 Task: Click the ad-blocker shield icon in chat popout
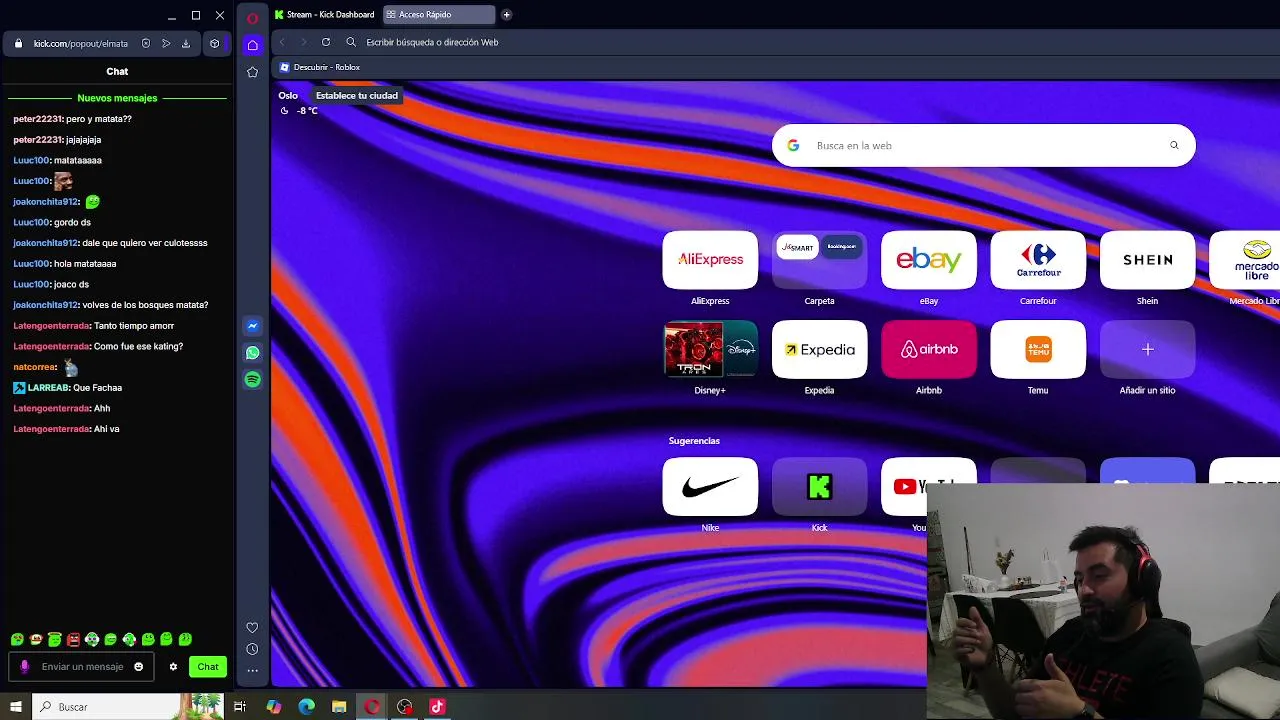[145, 44]
